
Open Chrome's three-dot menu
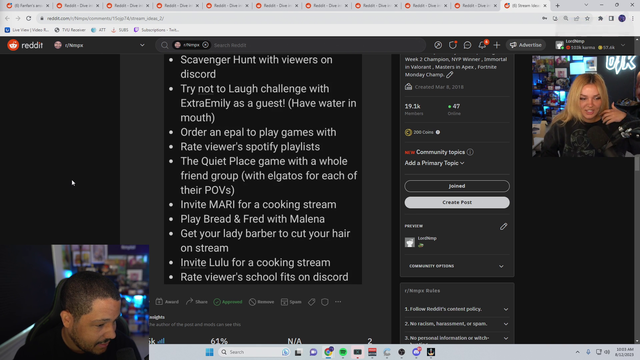point(633,18)
